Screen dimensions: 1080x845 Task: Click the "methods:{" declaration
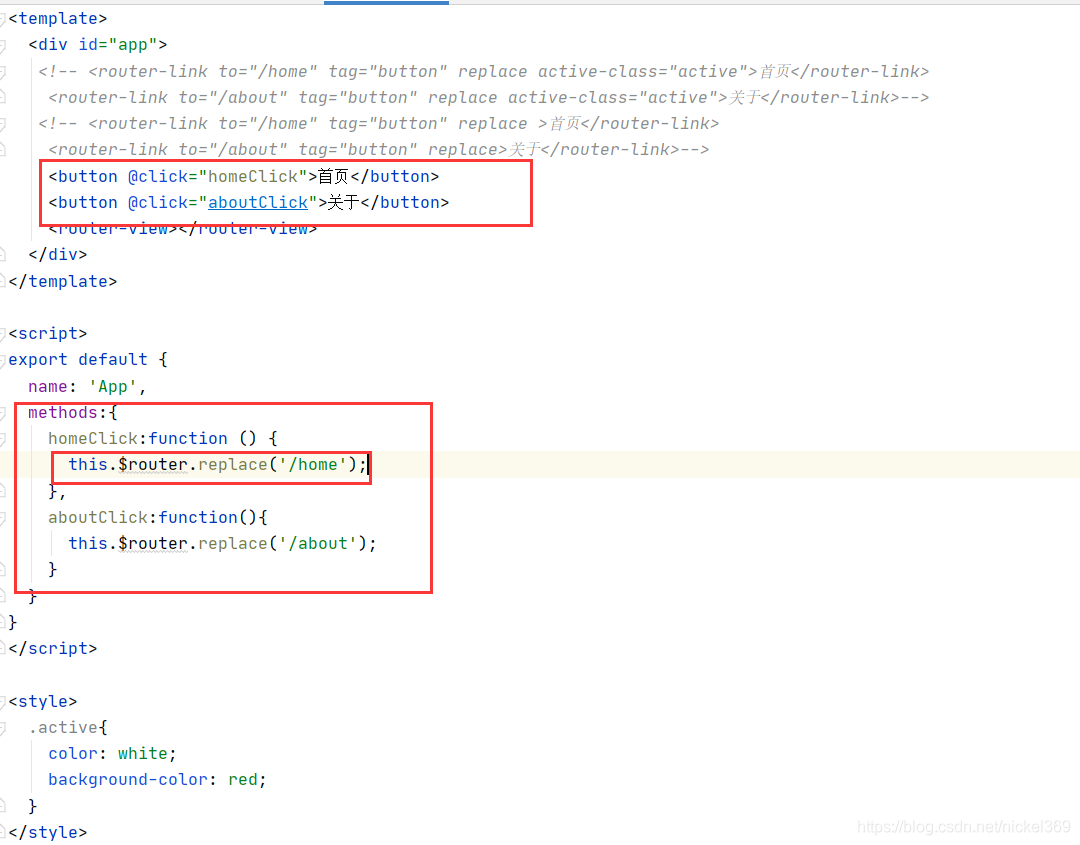pyautogui.click(x=73, y=413)
